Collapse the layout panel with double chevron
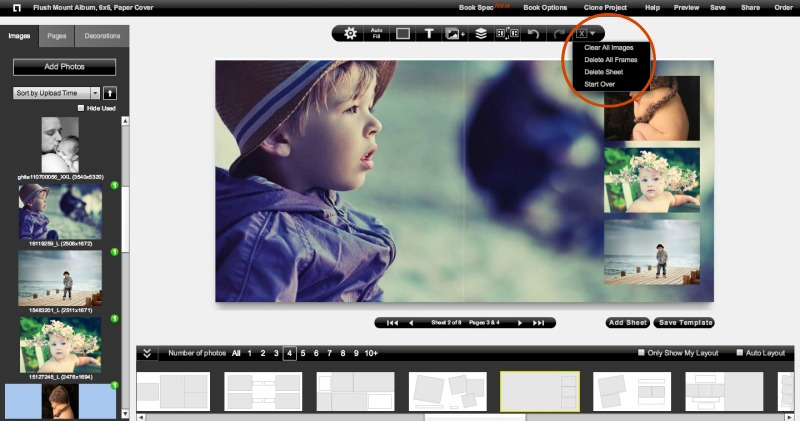 tap(147, 353)
